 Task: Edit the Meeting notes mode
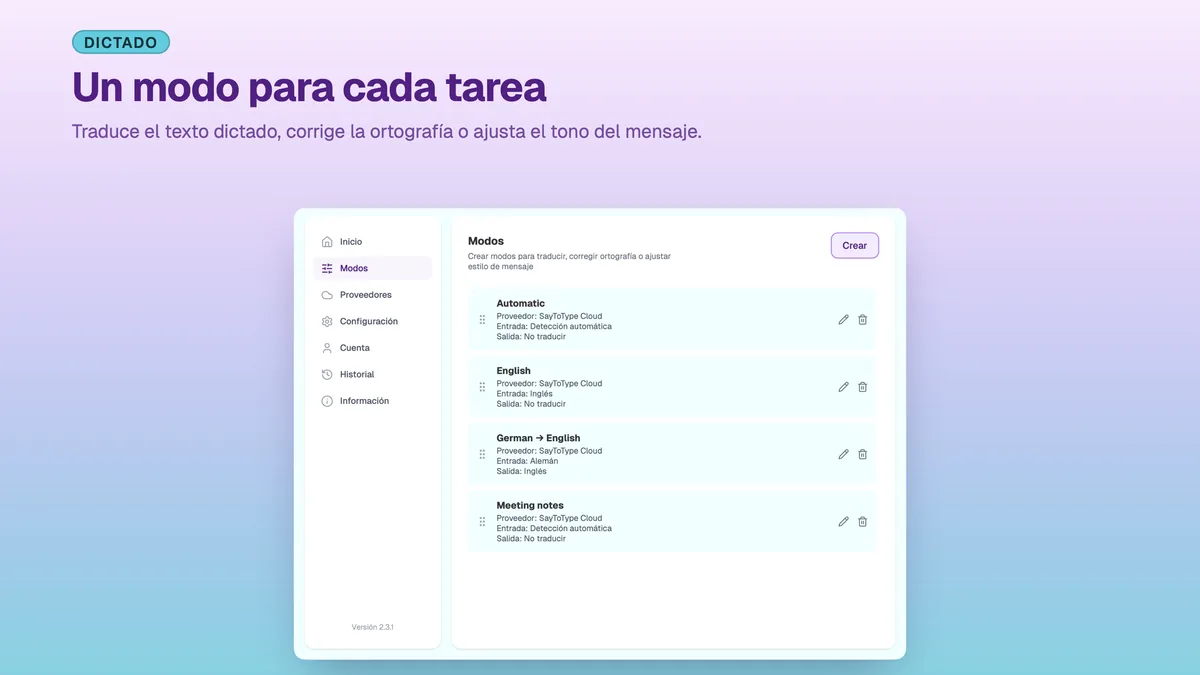[x=843, y=521]
